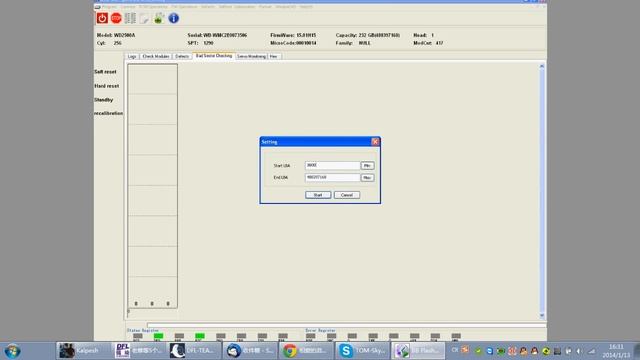Focus the End LBA input field
This screenshot has width=640, height=360.
(332, 178)
